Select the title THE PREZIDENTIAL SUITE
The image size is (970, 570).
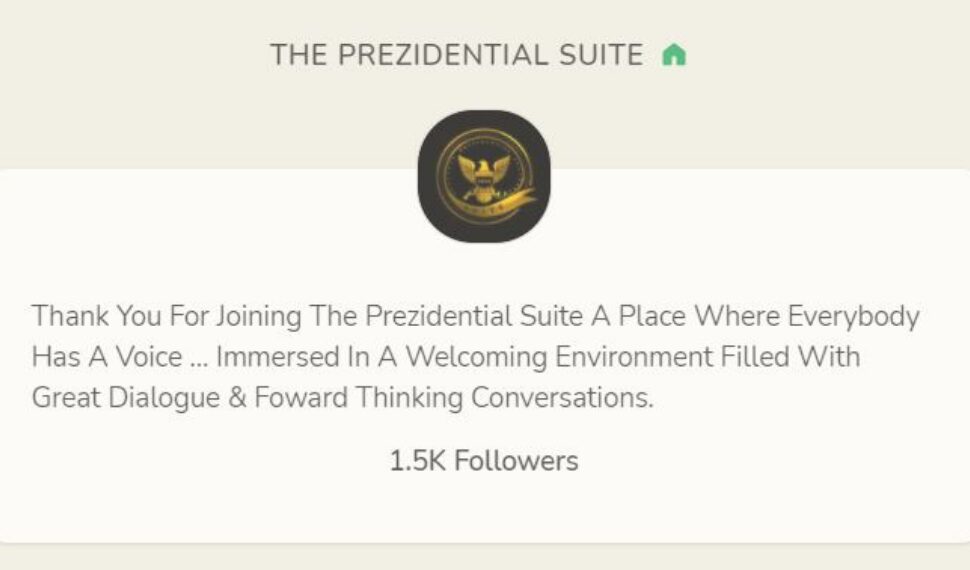pos(456,56)
